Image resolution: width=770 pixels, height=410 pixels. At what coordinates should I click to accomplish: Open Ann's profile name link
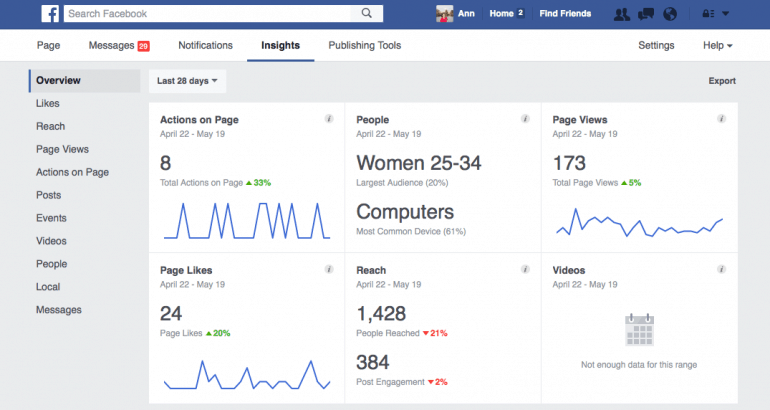[x=466, y=14]
